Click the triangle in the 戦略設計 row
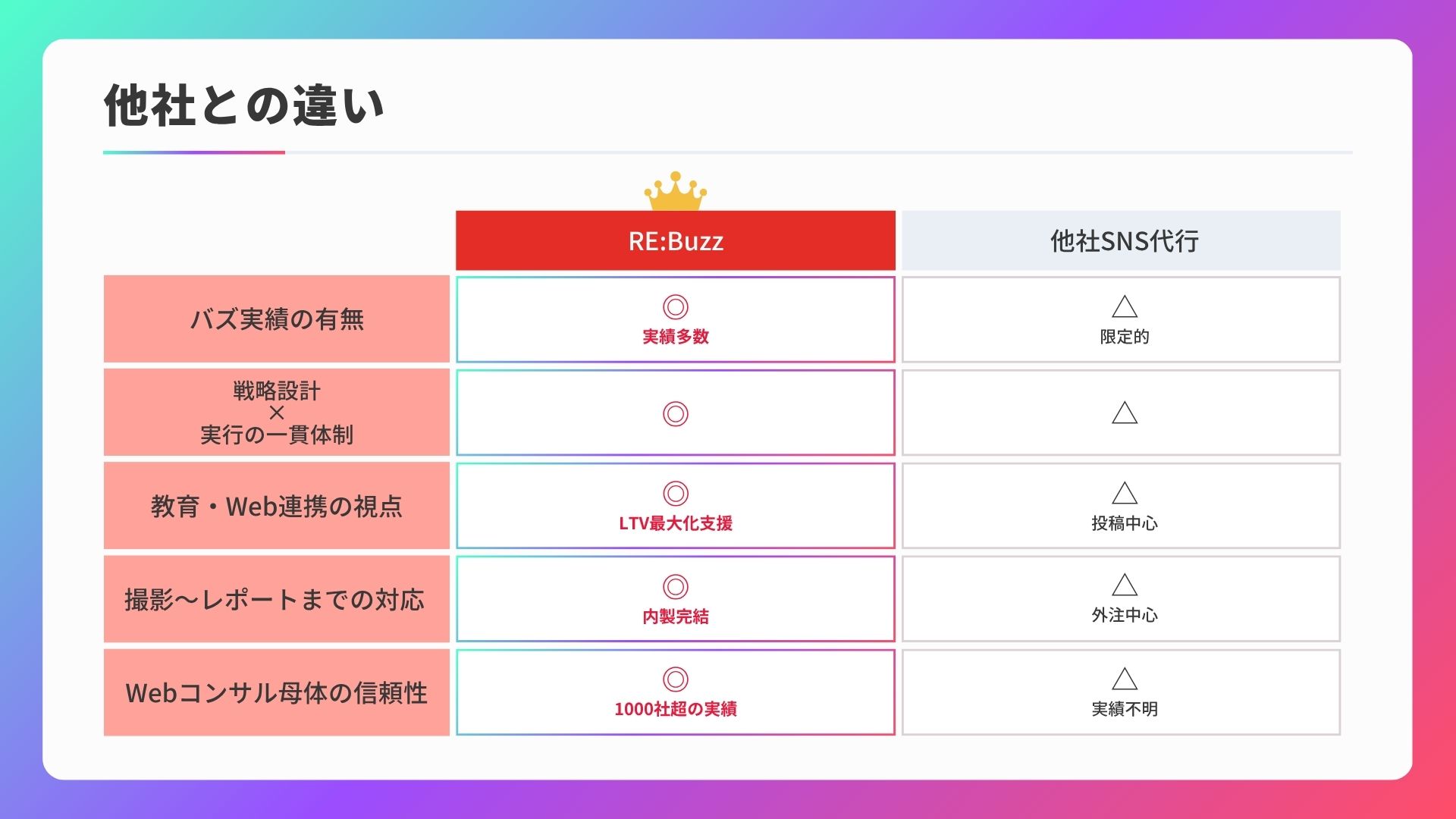The width and height of the screenshot is (1456, 819). pos(1125,413)
